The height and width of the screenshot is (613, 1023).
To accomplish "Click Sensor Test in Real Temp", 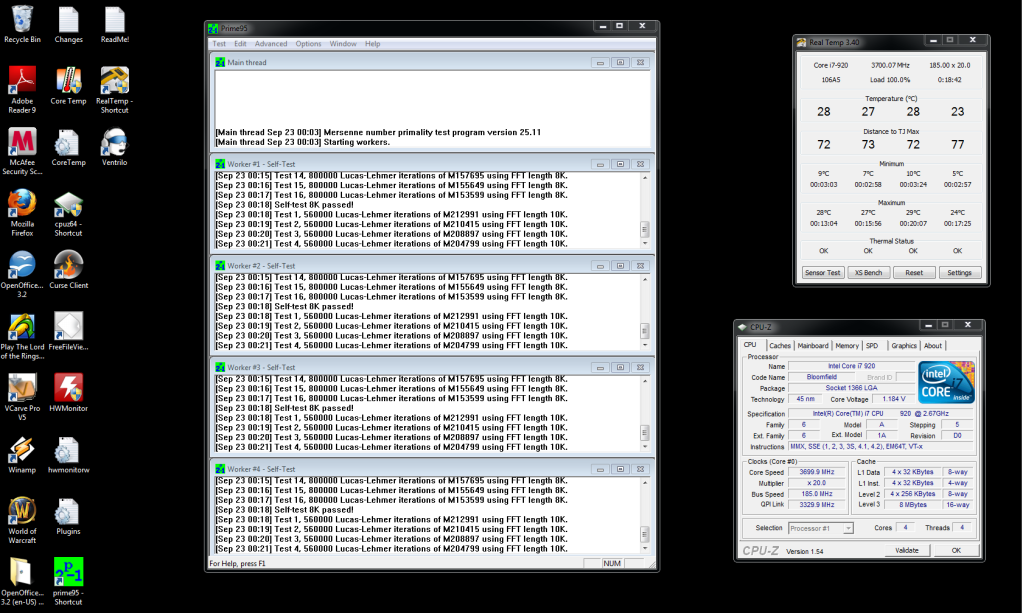I will point(823,273).
